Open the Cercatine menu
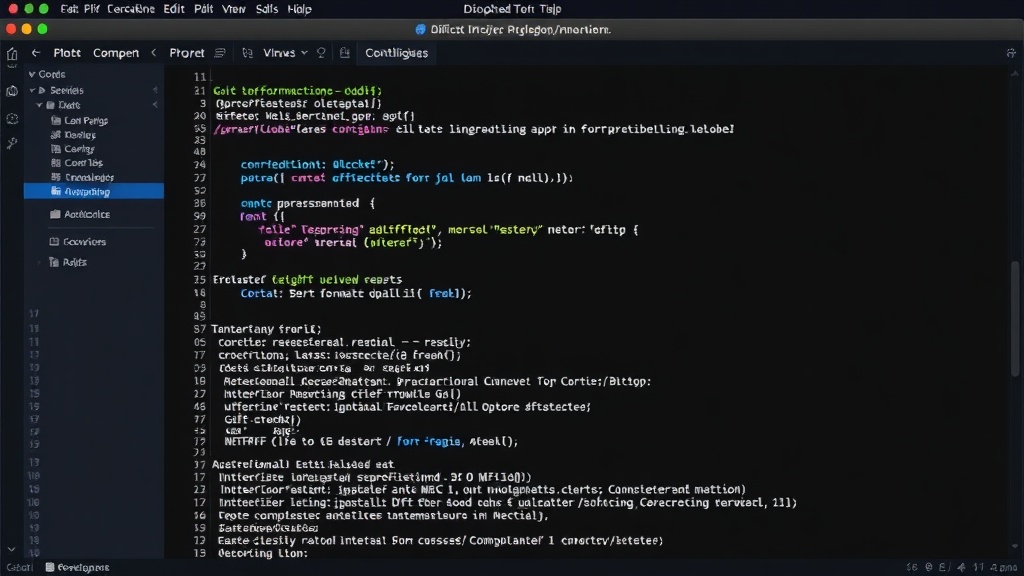 pos(131,9)
